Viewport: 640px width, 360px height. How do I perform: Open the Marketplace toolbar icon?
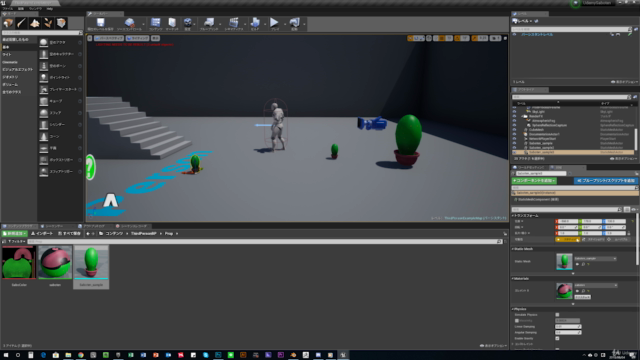click(172, 22)
